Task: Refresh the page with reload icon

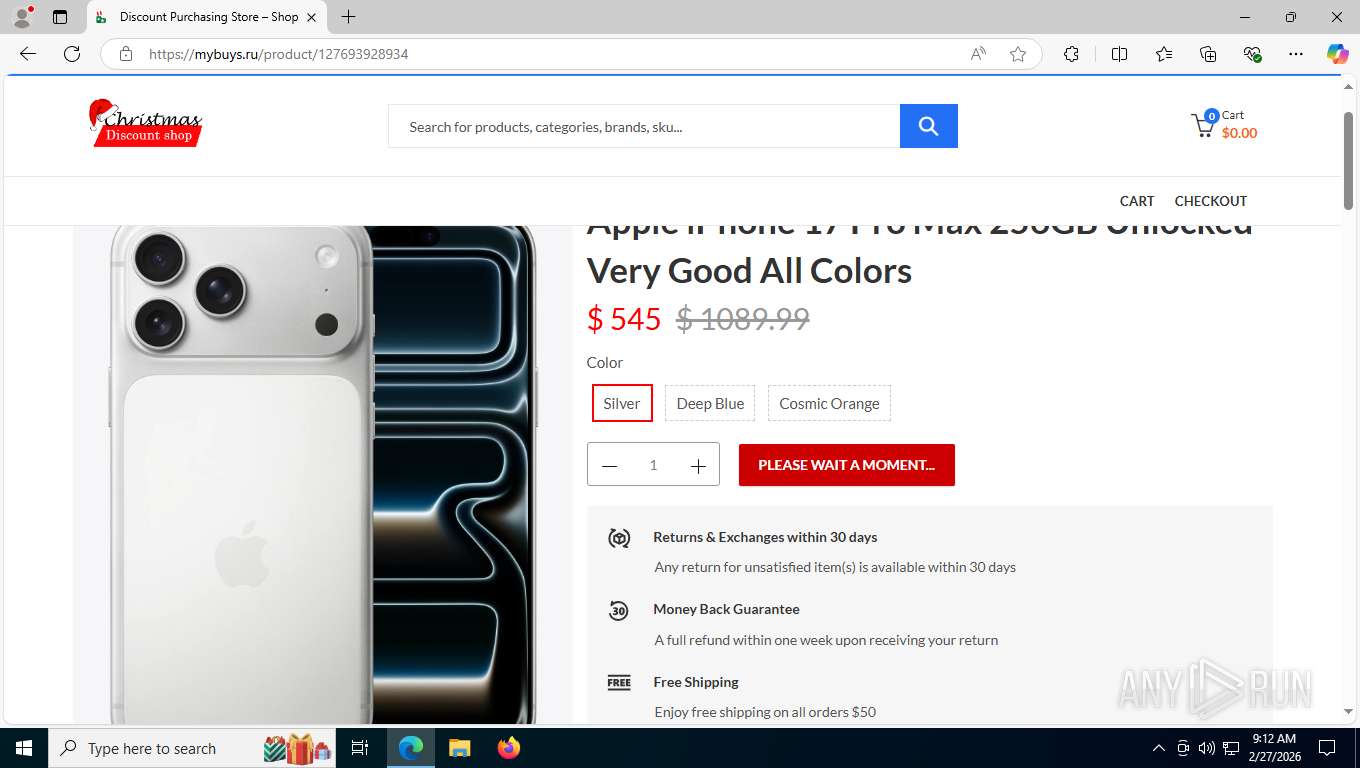Action: click(72, 54)
